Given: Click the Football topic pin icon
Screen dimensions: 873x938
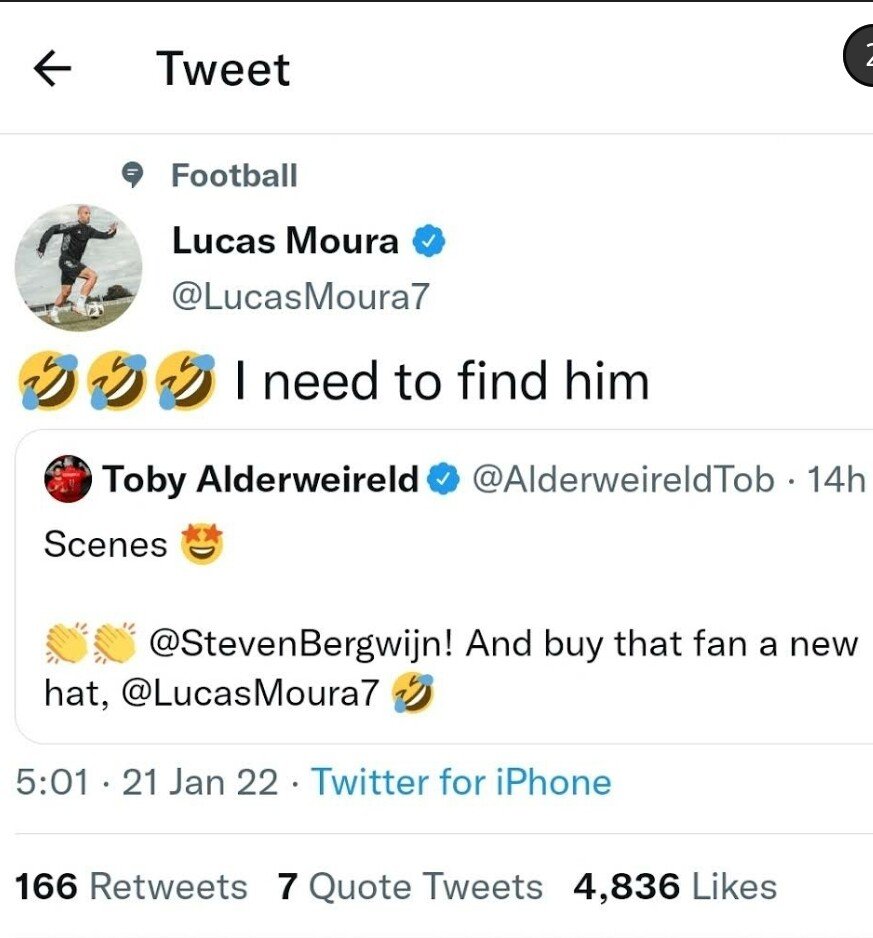Looking at the screenshot, I should pyautogui.click(x=132, y=176).
